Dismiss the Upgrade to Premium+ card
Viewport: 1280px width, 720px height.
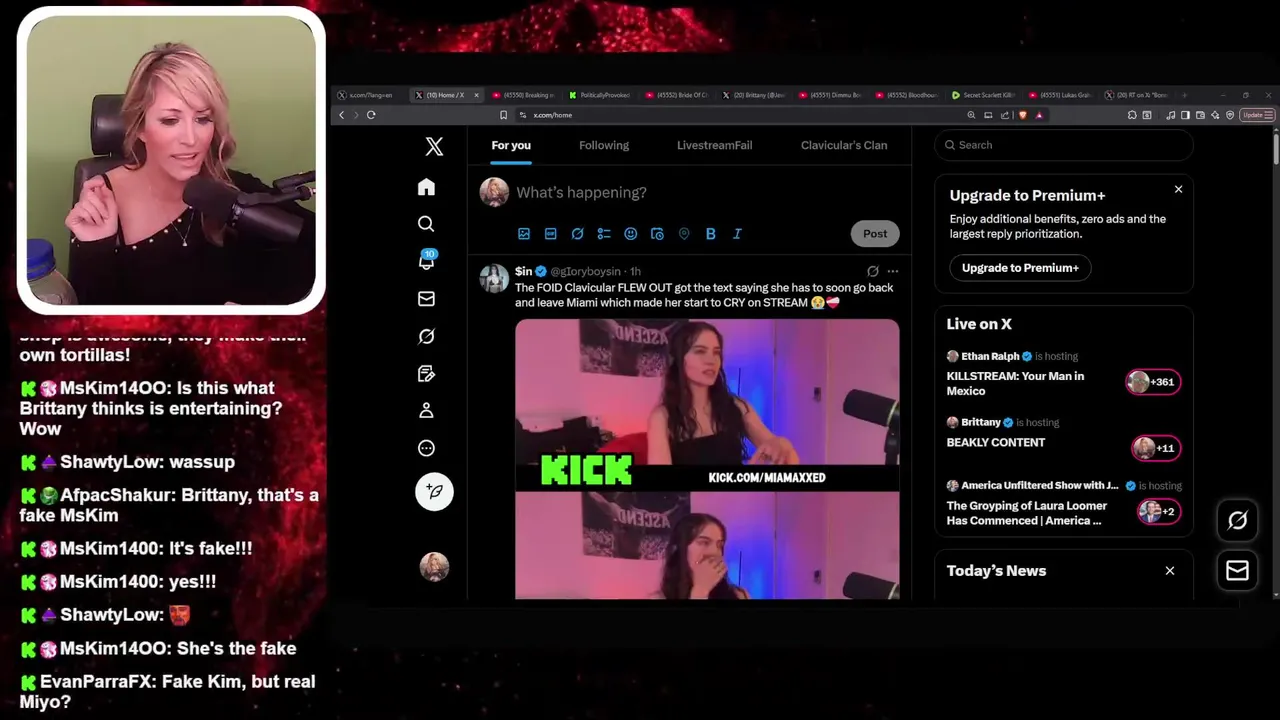click(1178, 189)
